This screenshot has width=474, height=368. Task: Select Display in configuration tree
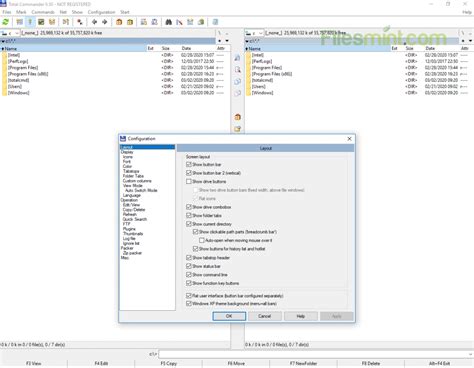pos(127,152)
